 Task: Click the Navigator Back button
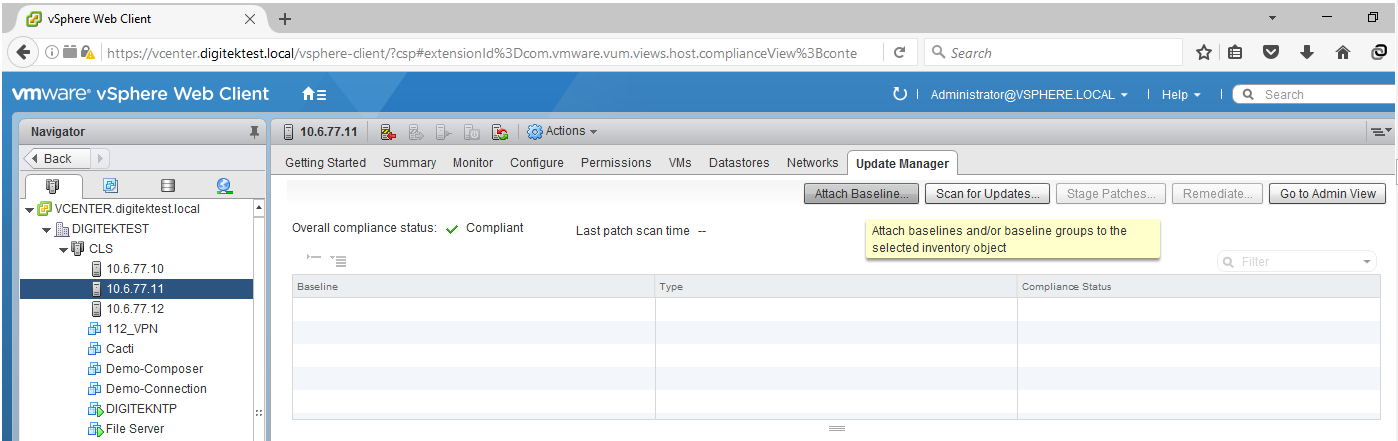coord(59,158)
